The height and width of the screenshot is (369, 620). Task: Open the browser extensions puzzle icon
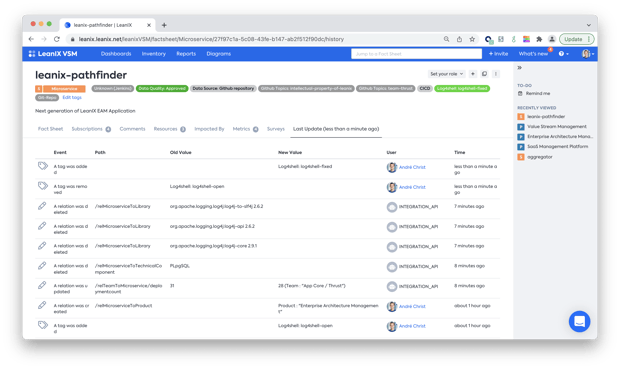pyautogui.click(x=539, y=39)
